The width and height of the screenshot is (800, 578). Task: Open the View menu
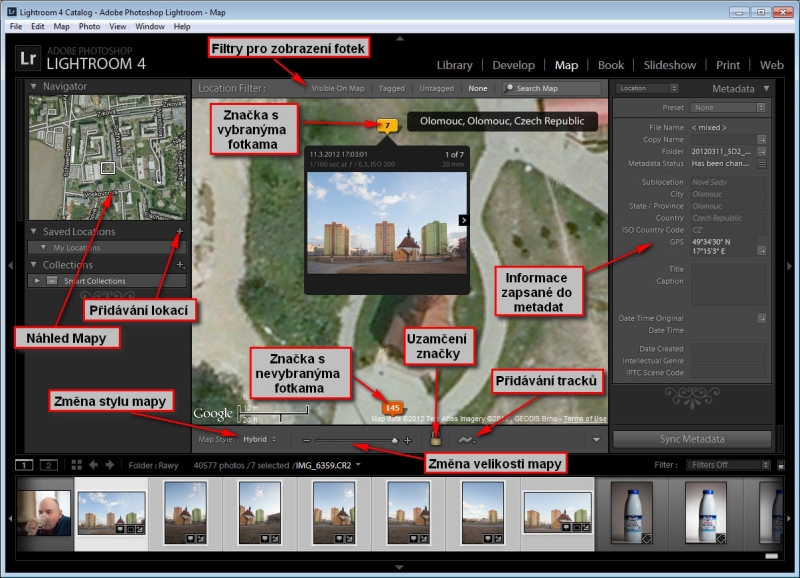click(x=117, y=27)
